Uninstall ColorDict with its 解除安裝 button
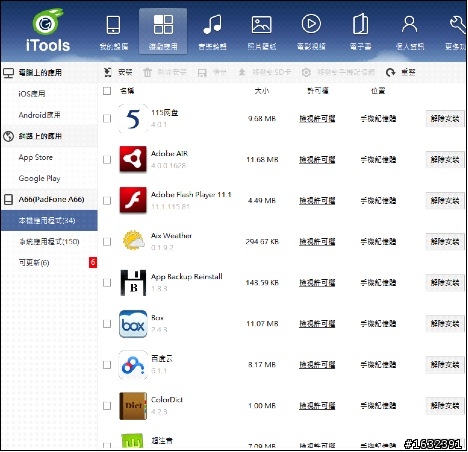Screen dimensions: 468x452 (445, 406)
